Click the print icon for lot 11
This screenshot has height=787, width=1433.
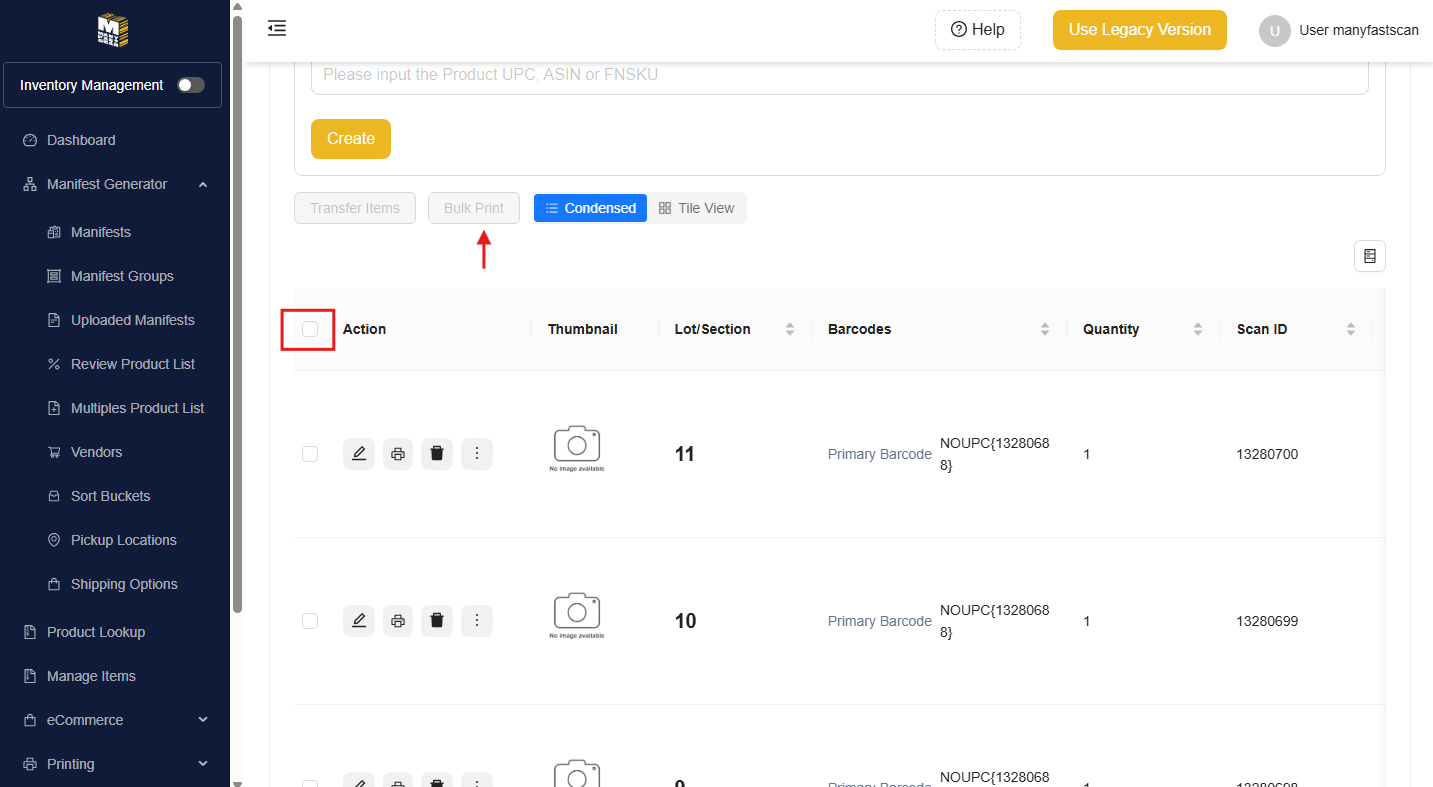(398, 454)
